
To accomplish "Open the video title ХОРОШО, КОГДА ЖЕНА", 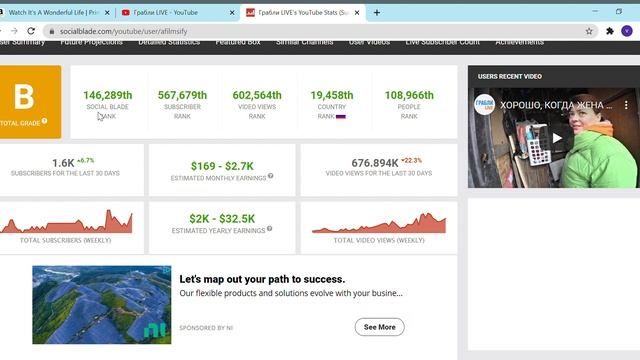I will [x=556, y=105].
